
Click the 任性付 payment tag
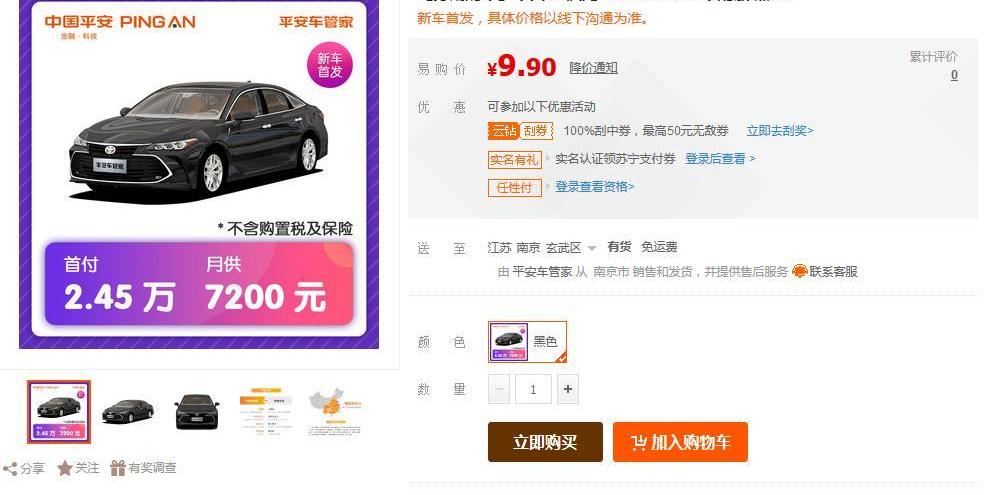coord(514,187)
